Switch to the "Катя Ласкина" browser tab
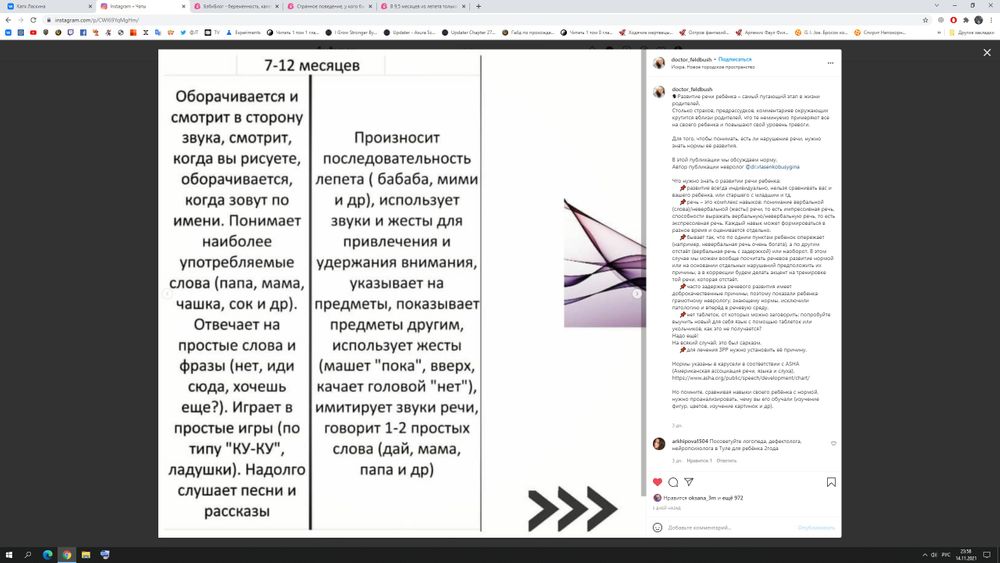The height and width of the screenshot is (563, 1000). click(x=48, y=6)
